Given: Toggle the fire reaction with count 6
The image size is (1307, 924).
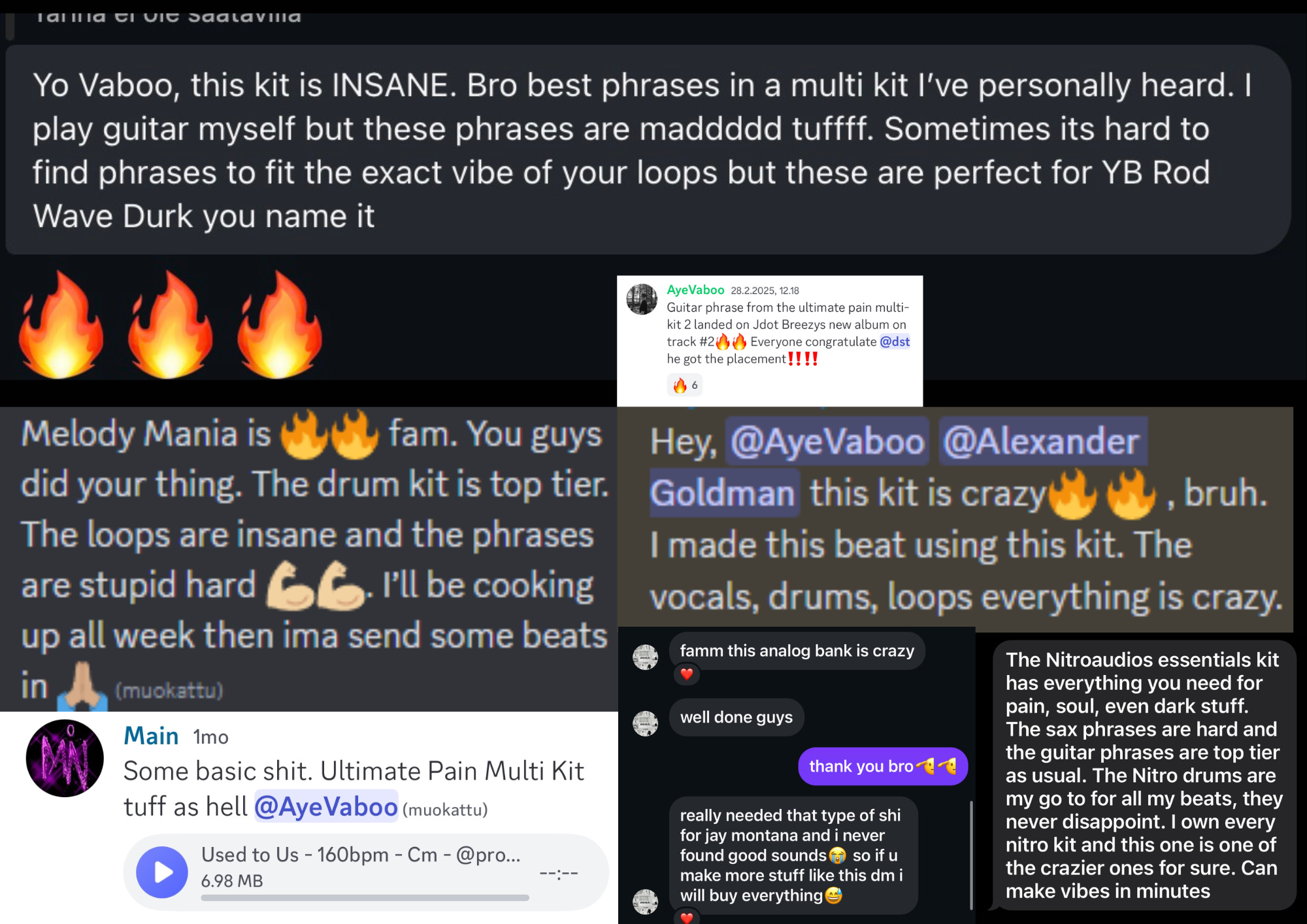Looking at the screenshot, I should coord(685,386).
